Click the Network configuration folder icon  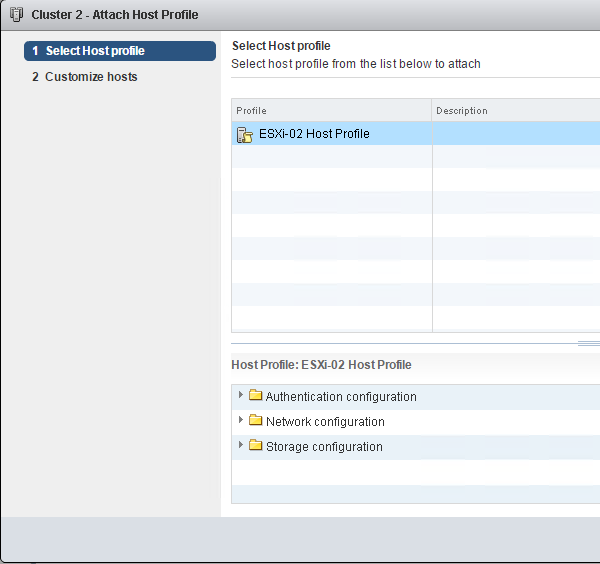pyautogui.click(x=255, y=420)
